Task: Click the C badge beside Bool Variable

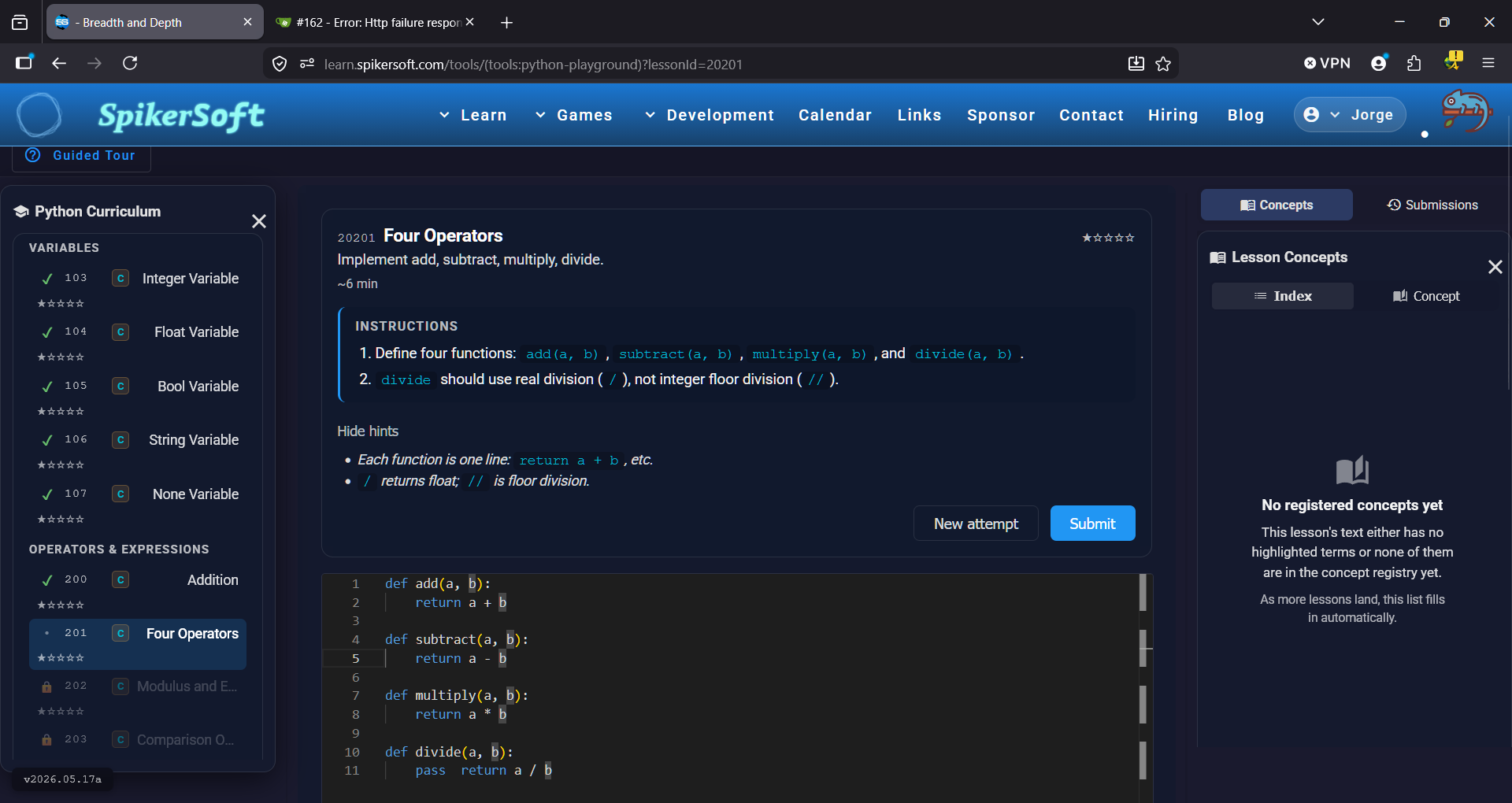Action: pos(120,386)
